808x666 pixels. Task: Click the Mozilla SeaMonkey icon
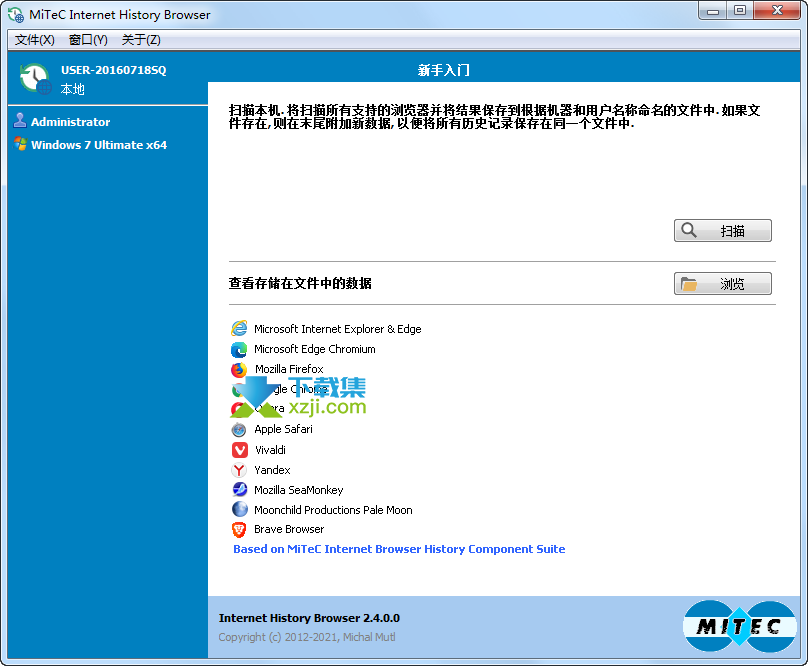(x=239, y=490)
